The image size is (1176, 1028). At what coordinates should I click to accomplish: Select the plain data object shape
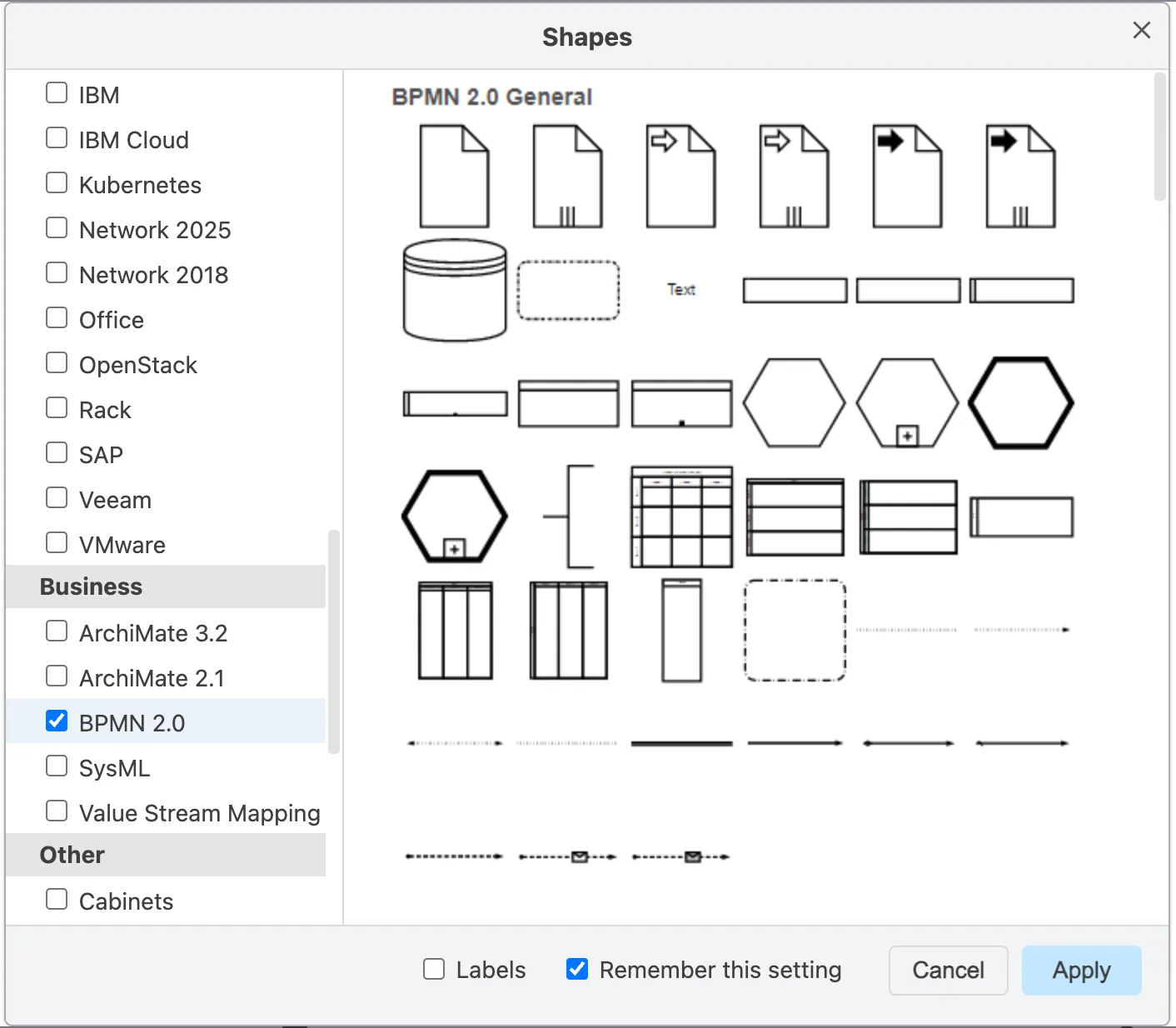[454, 177]
